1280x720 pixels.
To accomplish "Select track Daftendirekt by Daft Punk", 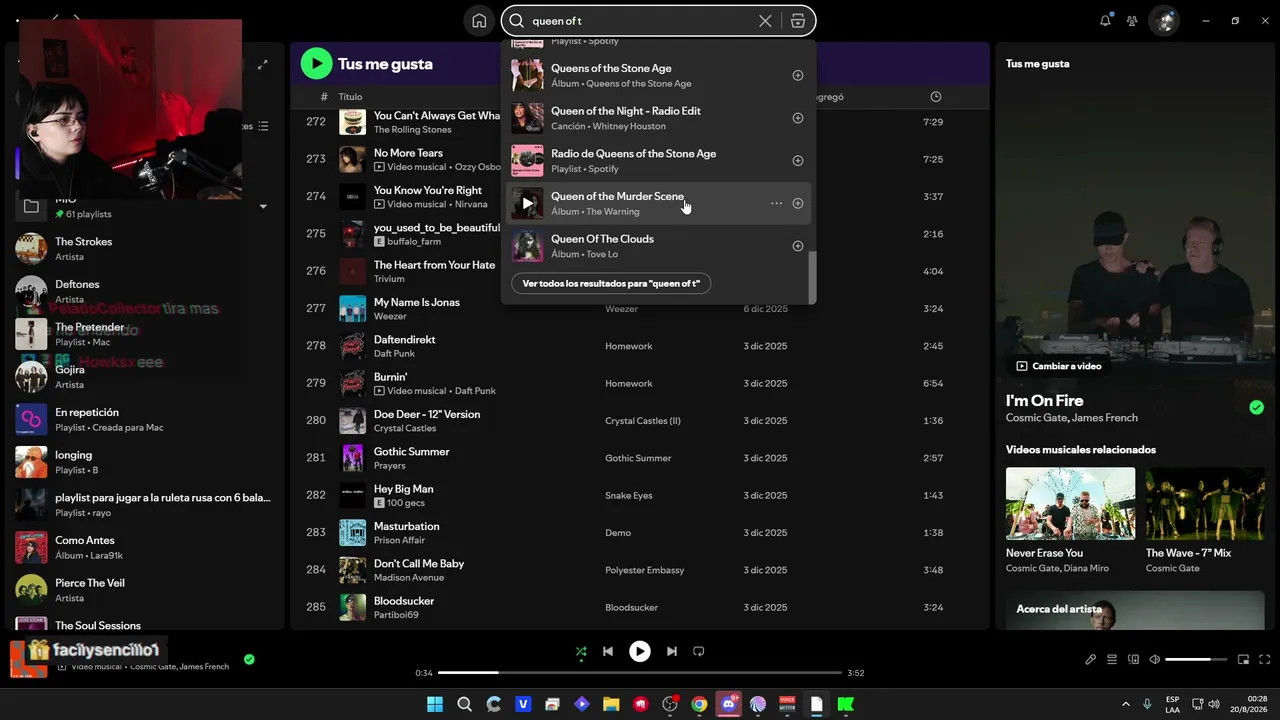I will click(640, 346).
